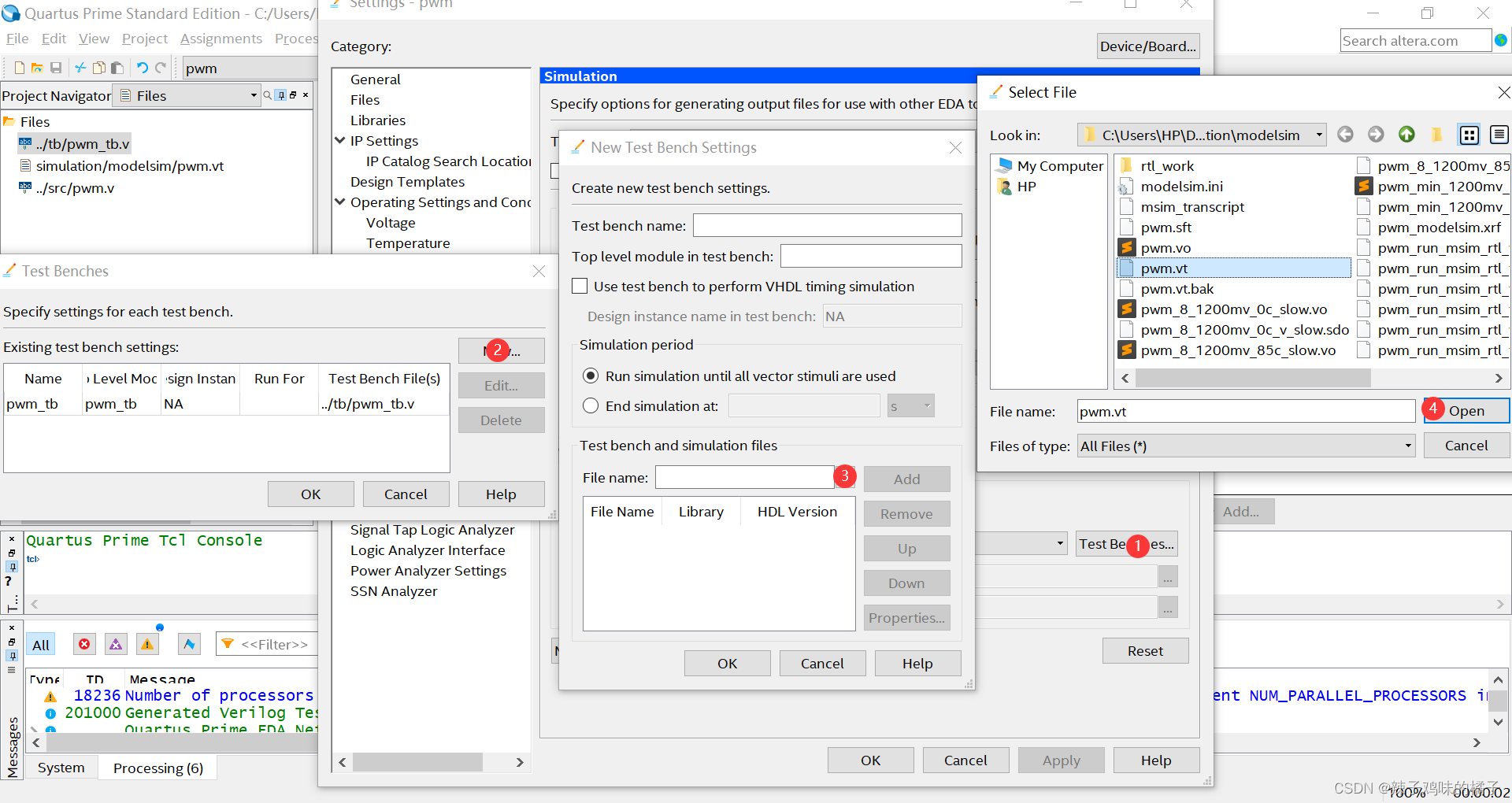Click OK in Test Benches dialog
1512x803 pixels.
pyautogui.click(x=311, y=494)
